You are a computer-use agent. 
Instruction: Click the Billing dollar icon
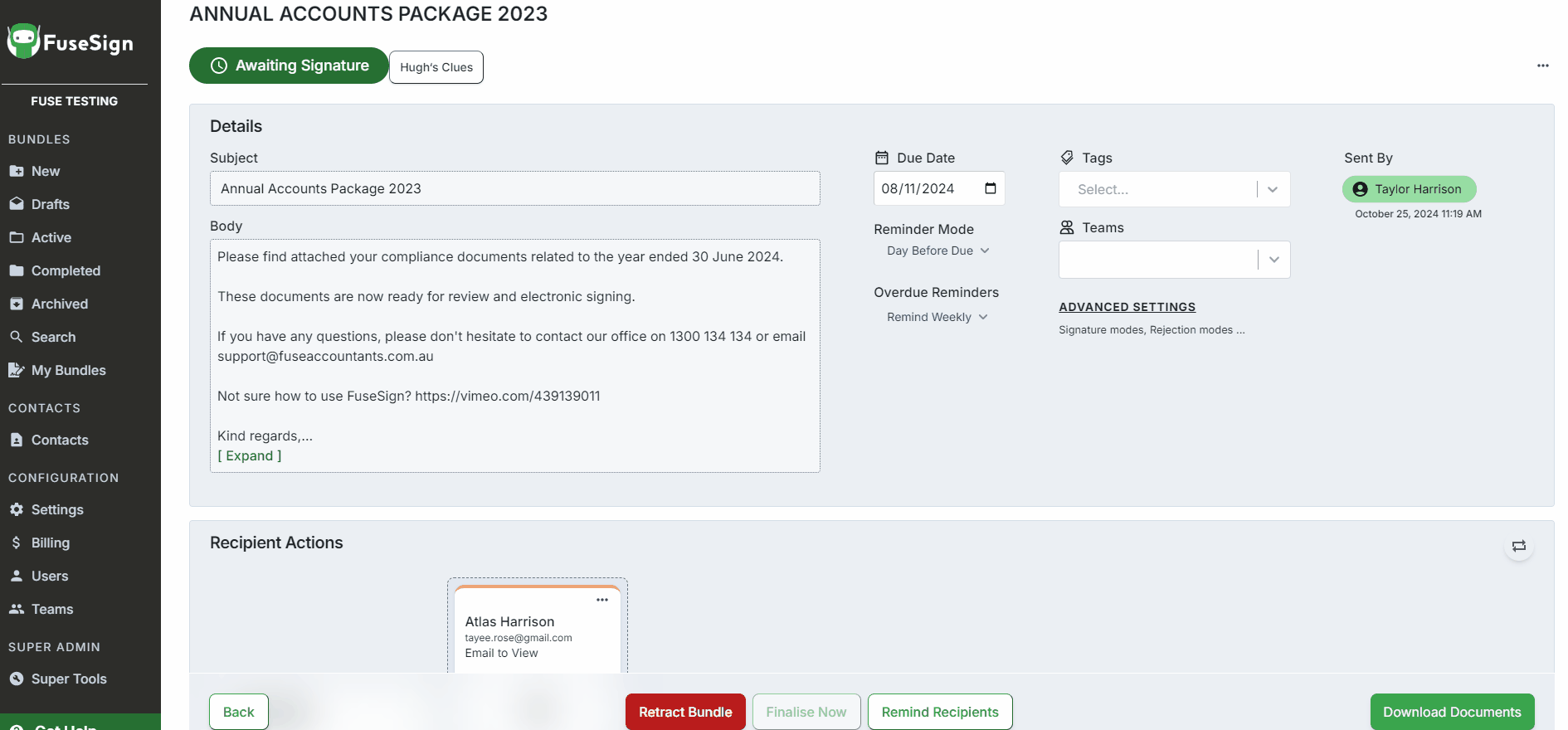(17, 543)
